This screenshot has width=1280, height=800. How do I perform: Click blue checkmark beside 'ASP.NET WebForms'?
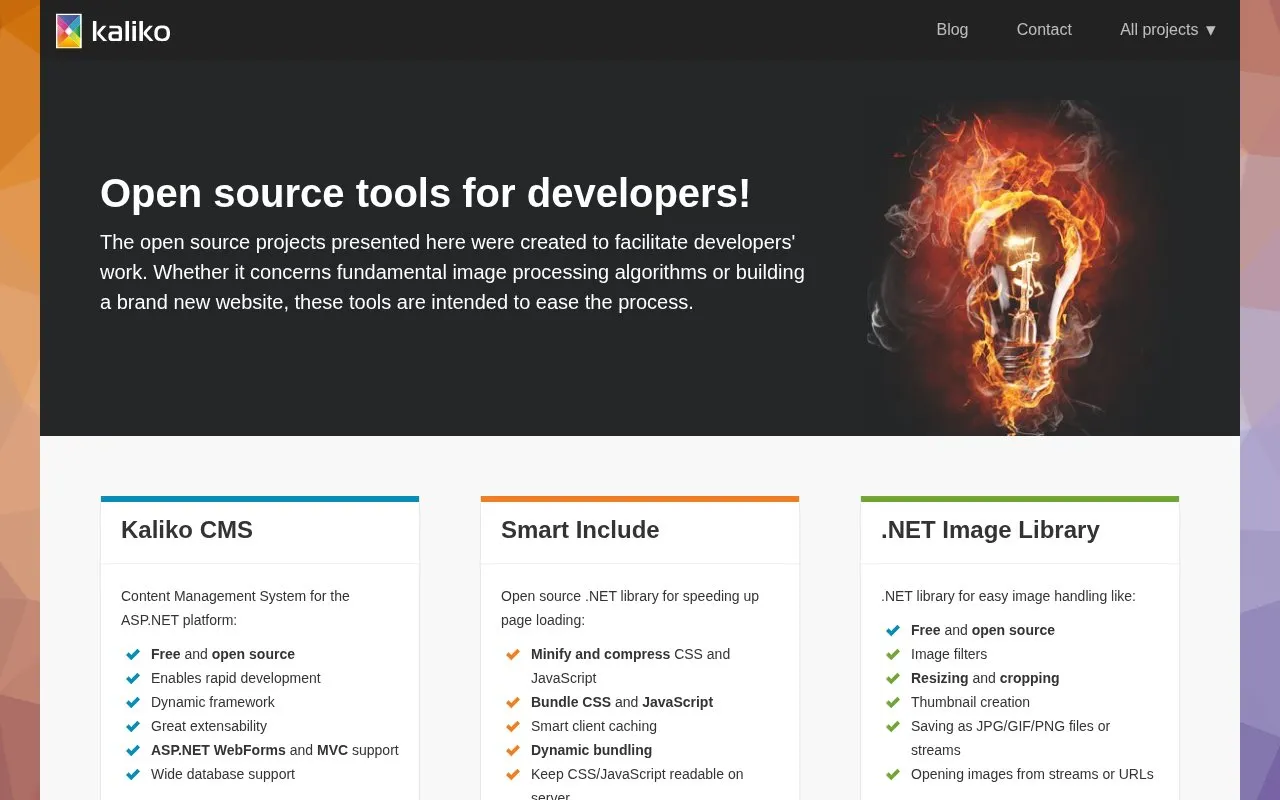133,750
